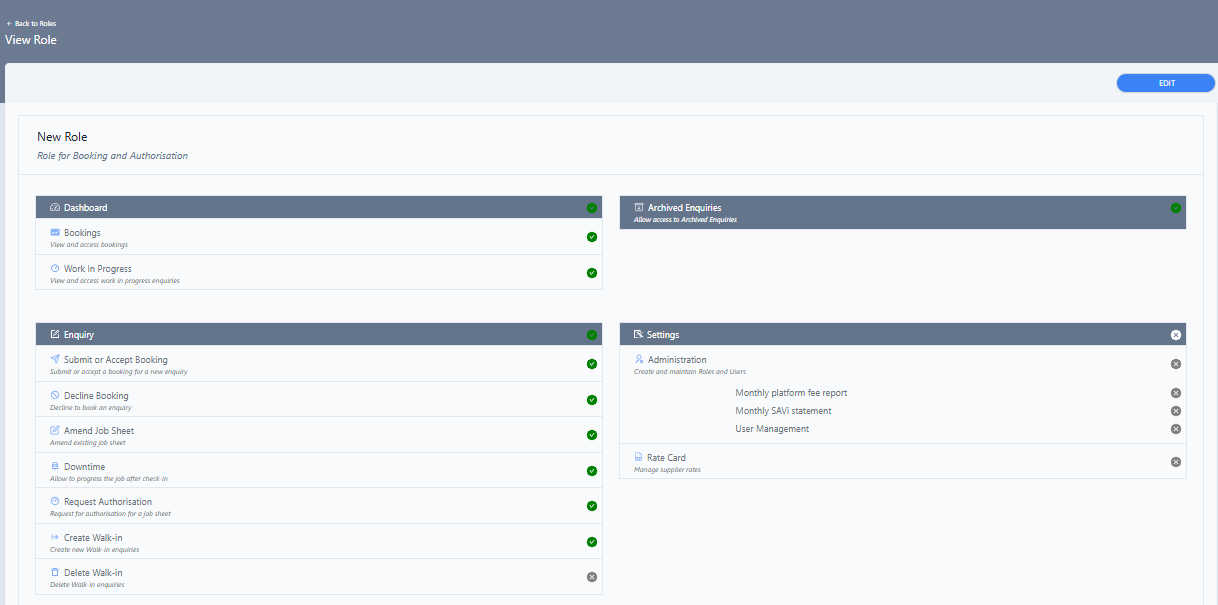Select the Rate Card calculator icon
This screenshot has height=605, width=1218.
(637, 457)
